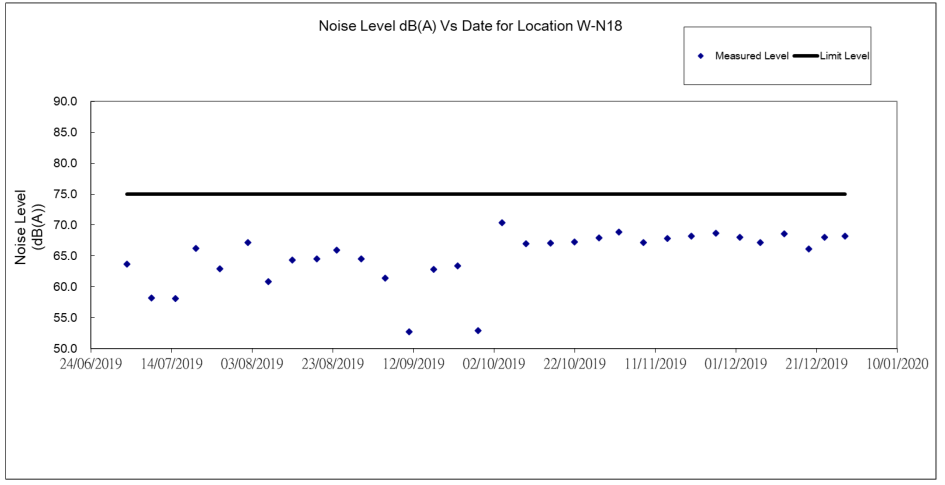Click the 24/06/2019 x-axis date label
Screen dimensions: 945x485
tap(90, 364)
